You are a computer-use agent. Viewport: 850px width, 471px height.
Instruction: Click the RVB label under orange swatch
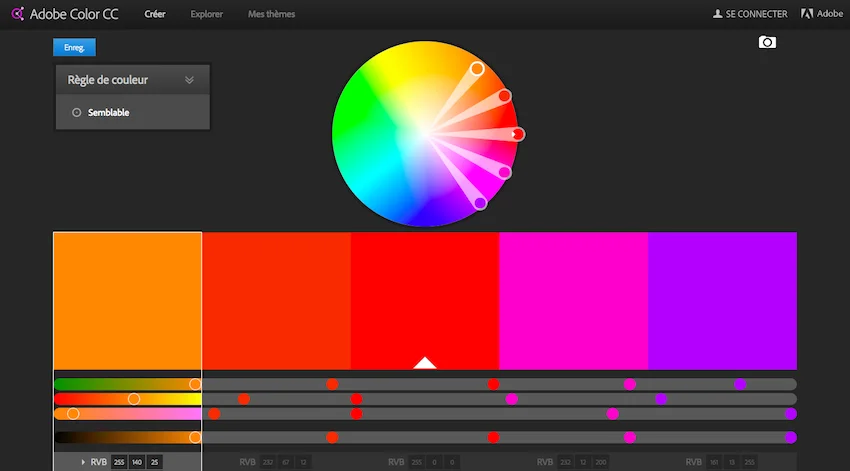(x=99, y=462)
